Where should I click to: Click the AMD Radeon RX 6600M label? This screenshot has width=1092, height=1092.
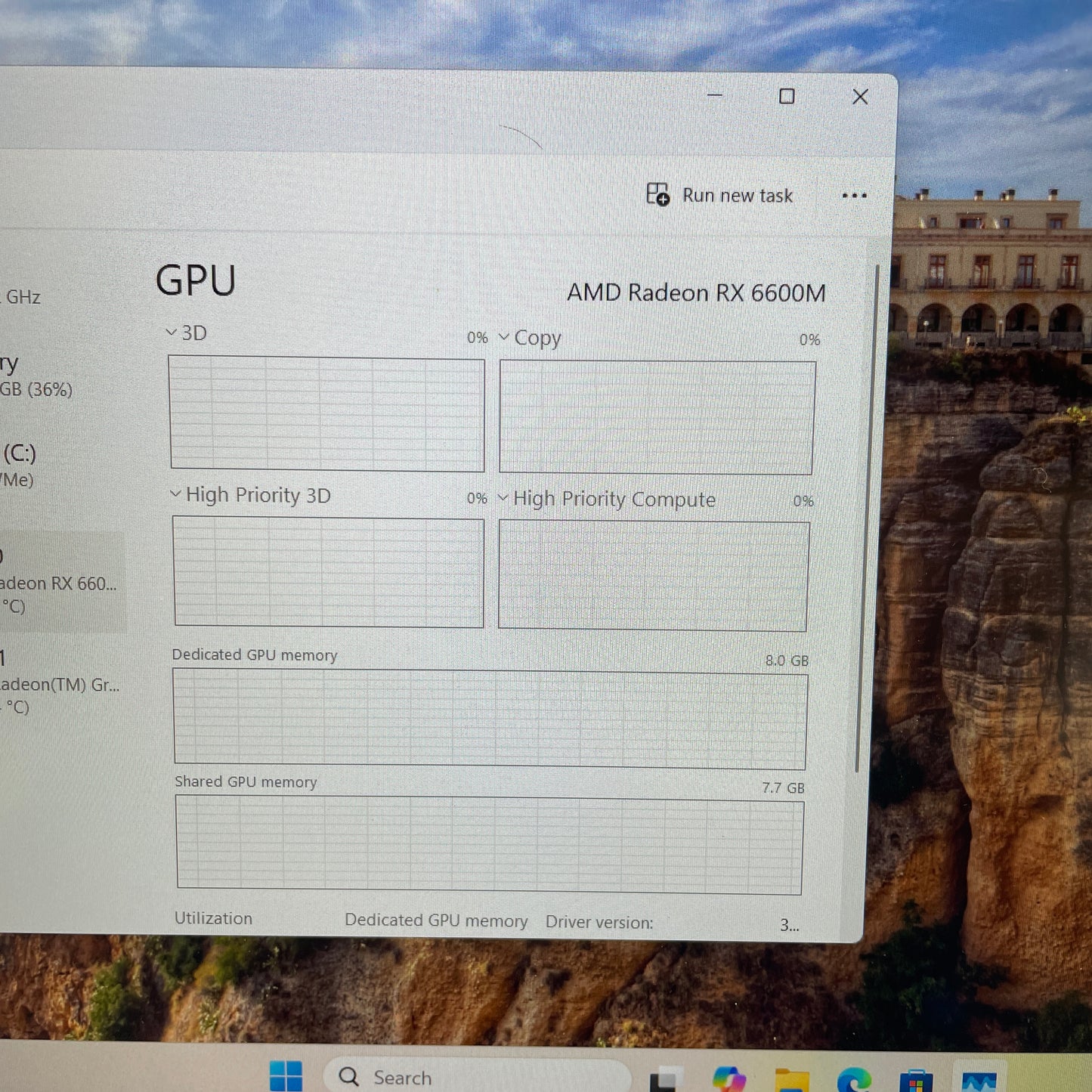click(696, 292)
